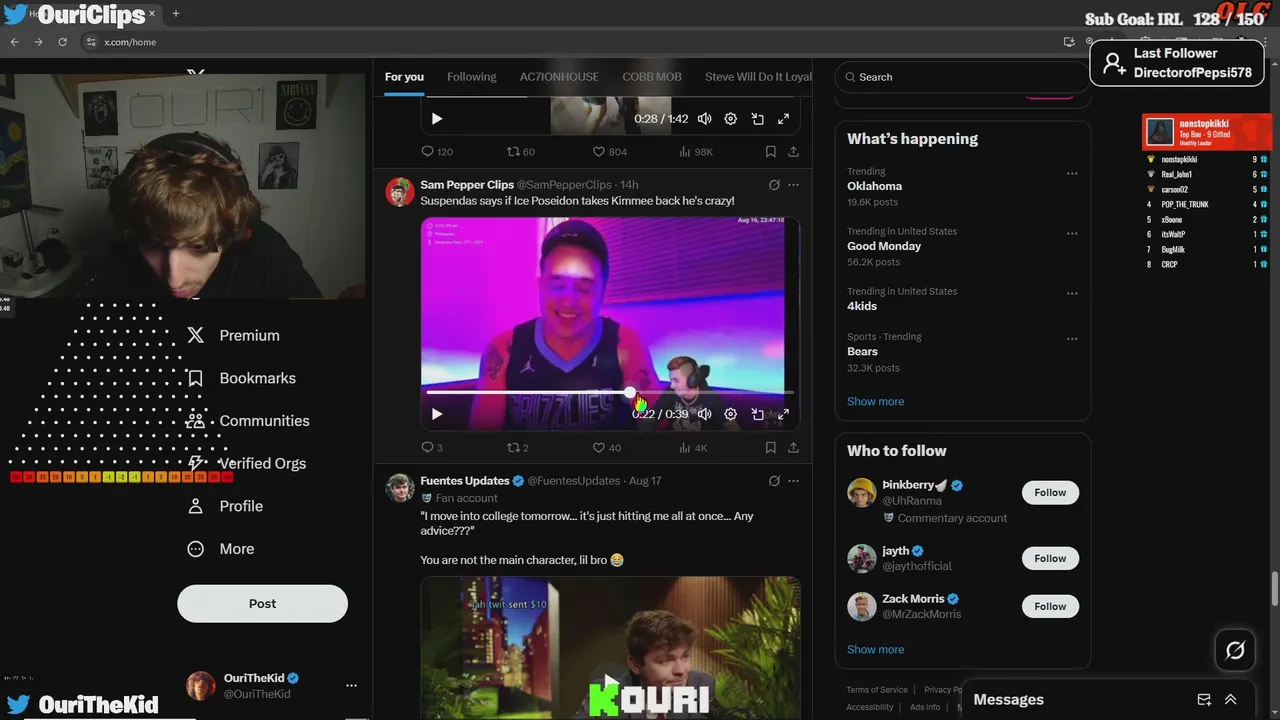The height and width of the screenshot is (720, 1280).
Task: Open the Steve Will Do It Loyal tab
Action: click(757, 77)
